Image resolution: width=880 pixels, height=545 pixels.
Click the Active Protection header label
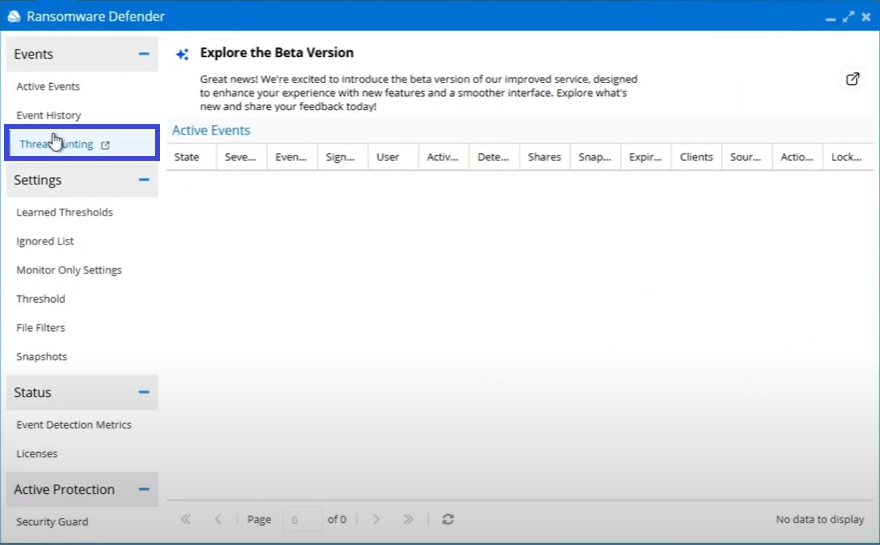click(64, 489)
